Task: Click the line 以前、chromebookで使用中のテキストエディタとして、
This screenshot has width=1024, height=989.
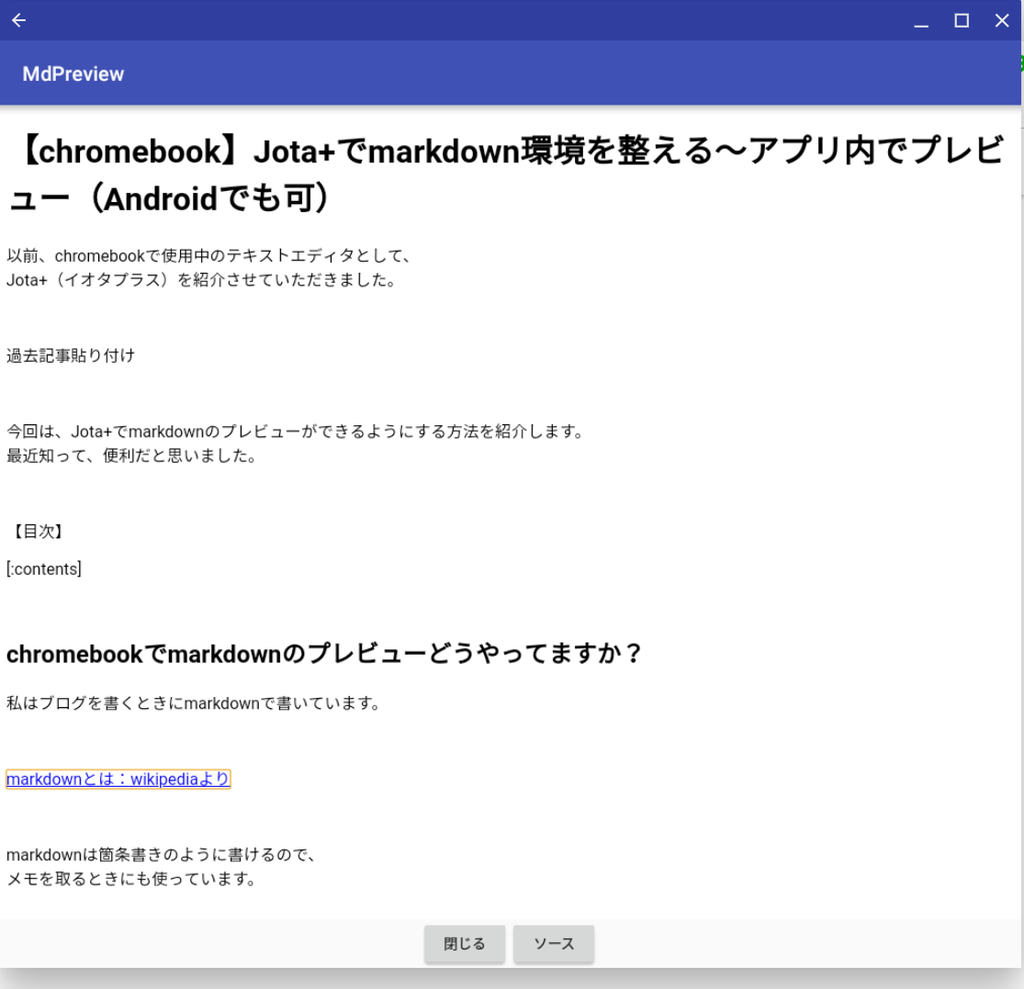Action: click(x=209, y=256)
